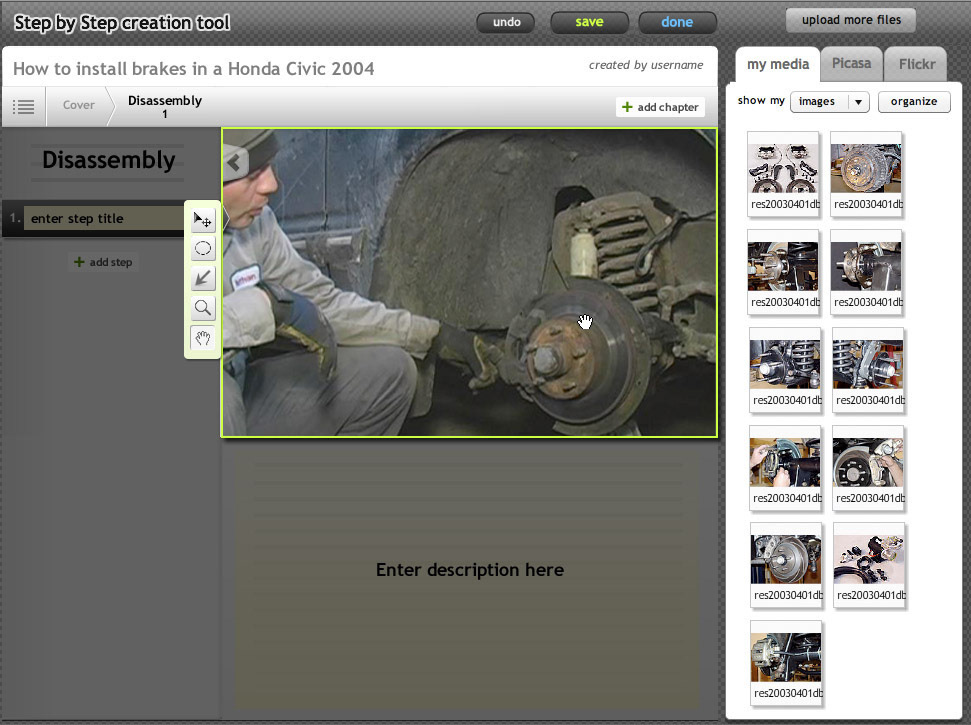This screenshot has width=971, height=725.
Task: Select fourth row right rotor install thumbnail
Action: click(x=868, y=468)
